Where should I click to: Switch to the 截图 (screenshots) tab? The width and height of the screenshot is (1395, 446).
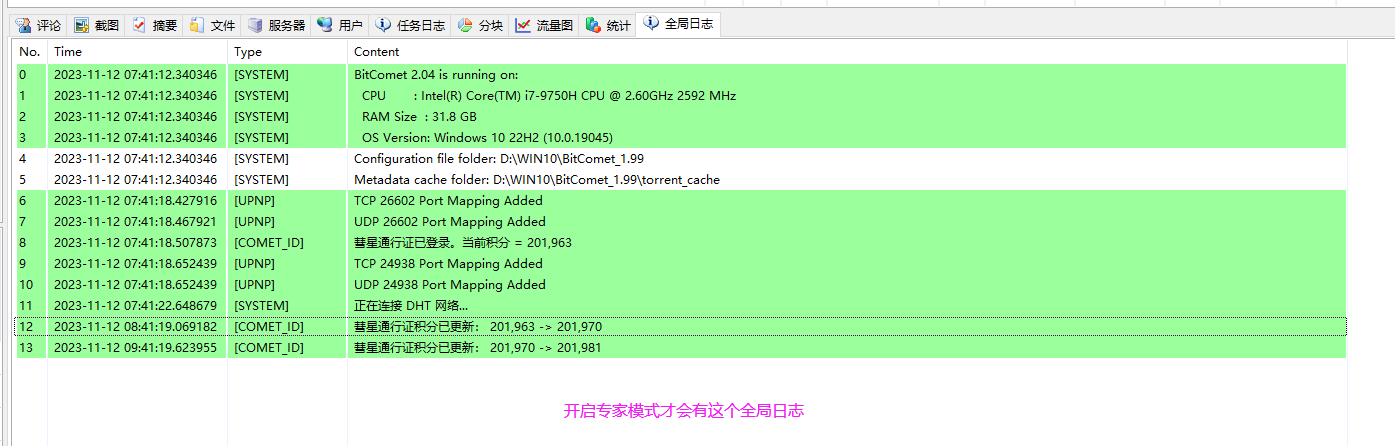pos(97,26)
